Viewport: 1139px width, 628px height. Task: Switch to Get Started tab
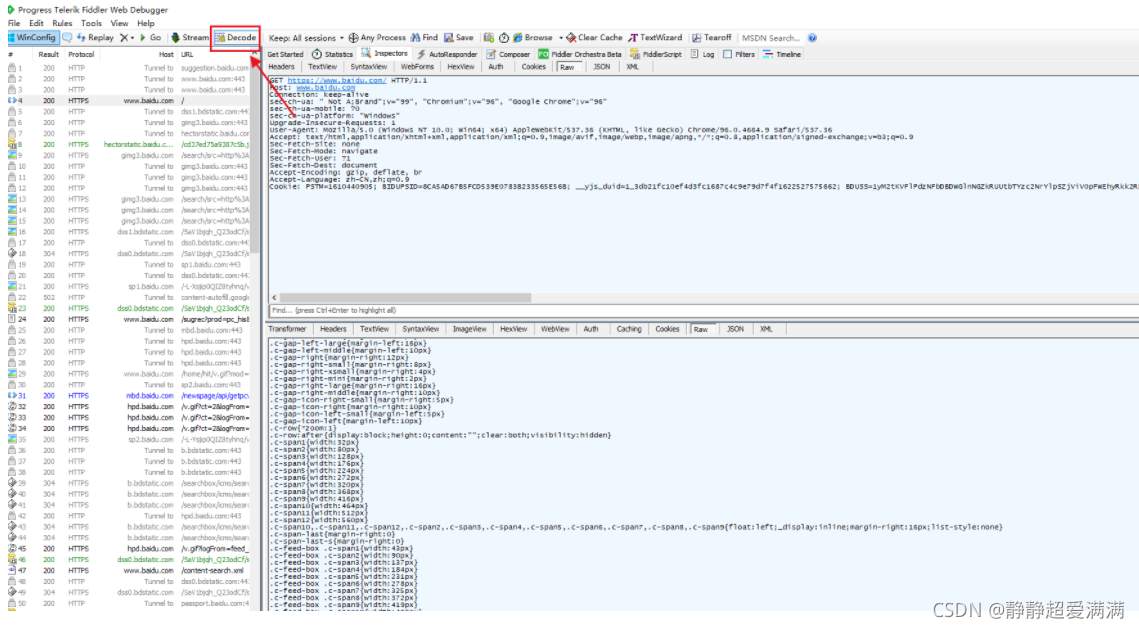tap(285, 54)
